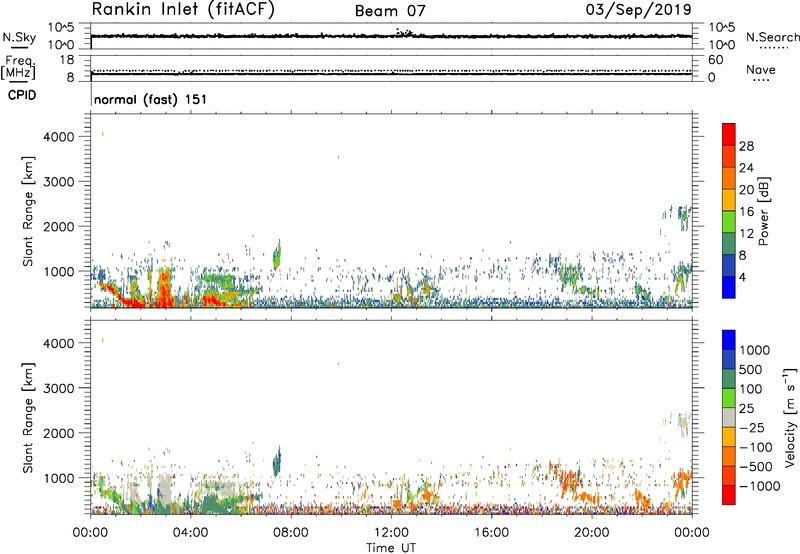This screenshot has width=800, height=554.
Task: Click the green echo near 07:30 in power panel
Action: point(277,255)
